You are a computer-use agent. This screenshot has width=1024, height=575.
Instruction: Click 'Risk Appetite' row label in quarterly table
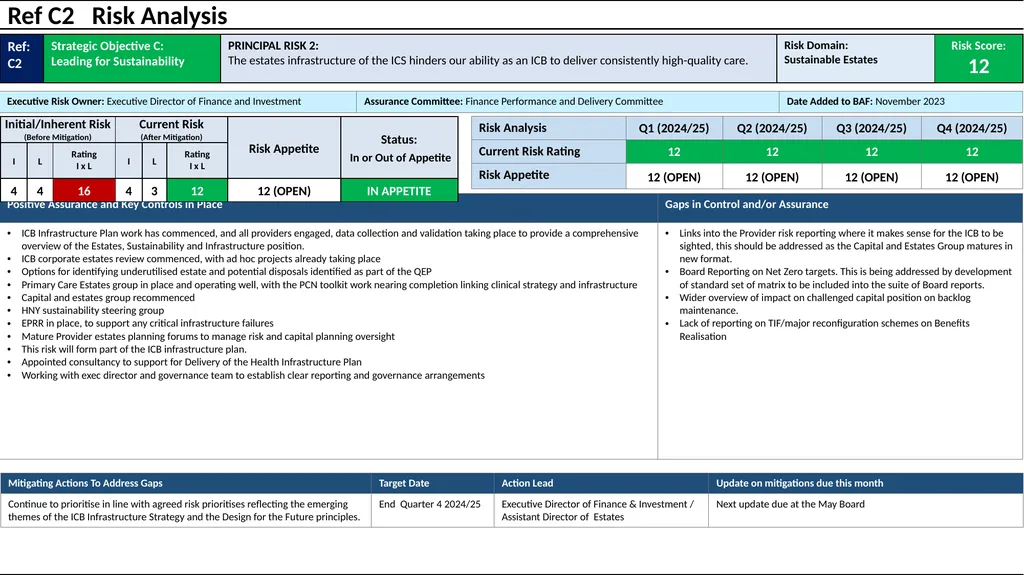(549, 175)
